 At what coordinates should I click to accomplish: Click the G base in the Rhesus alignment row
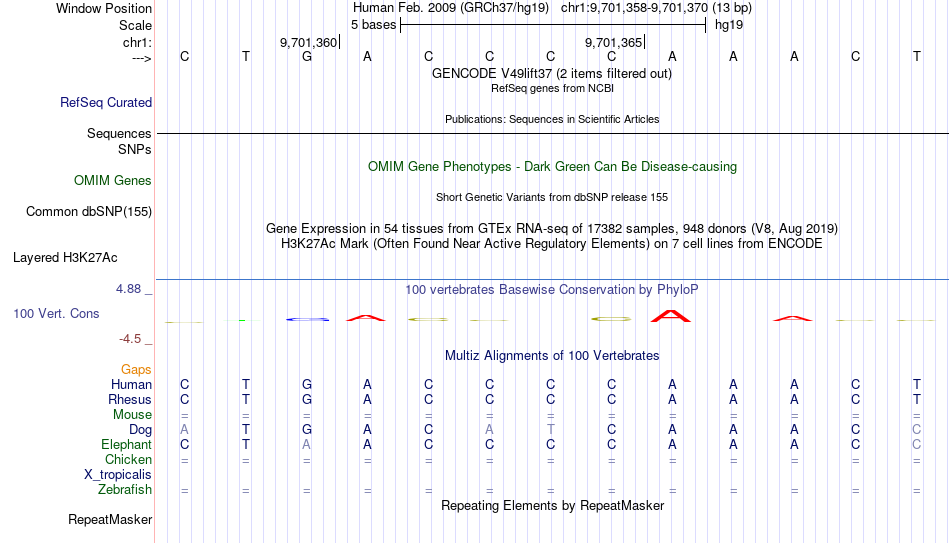[307, 399]
